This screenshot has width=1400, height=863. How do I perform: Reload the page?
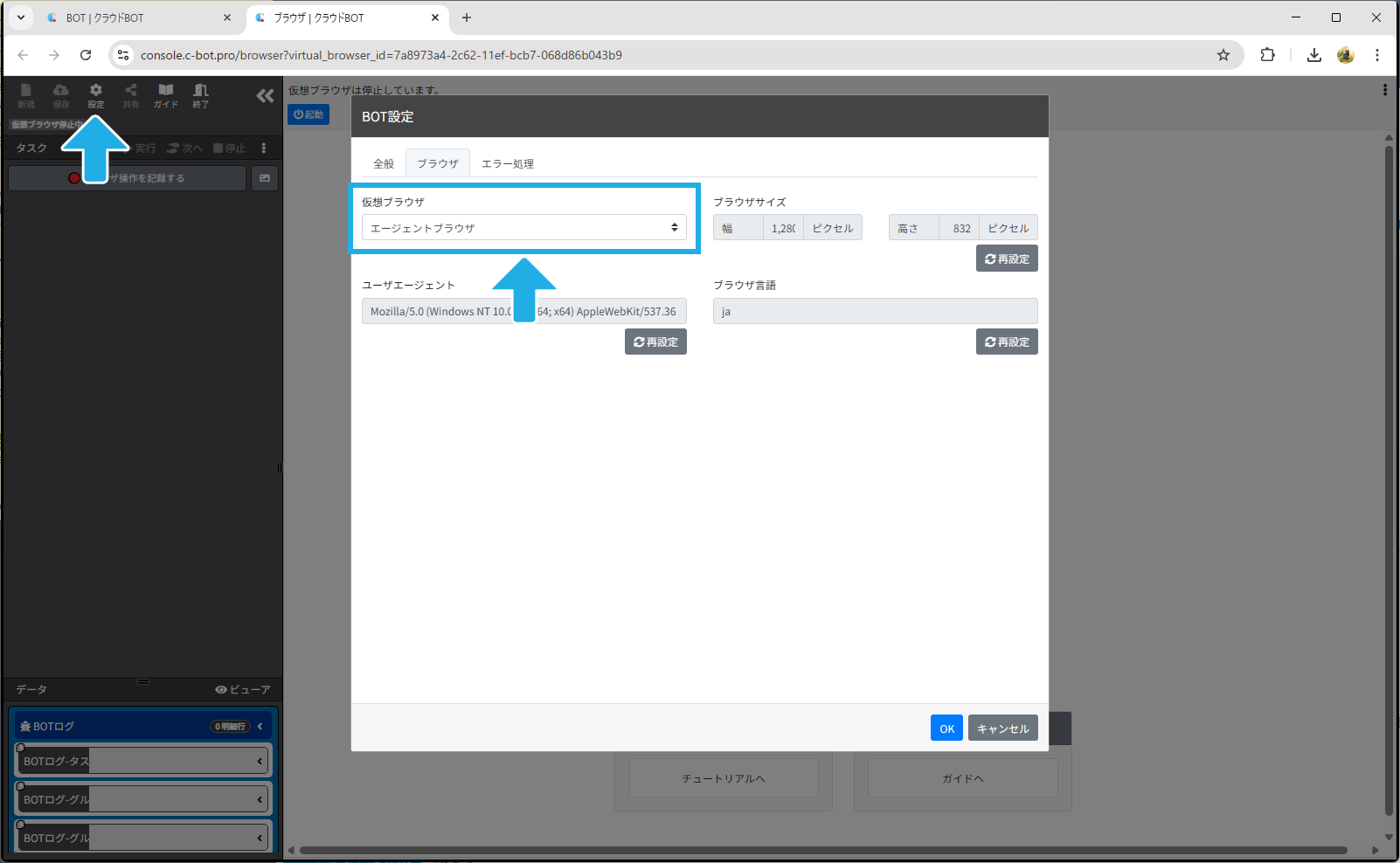[x=86, y=55]
